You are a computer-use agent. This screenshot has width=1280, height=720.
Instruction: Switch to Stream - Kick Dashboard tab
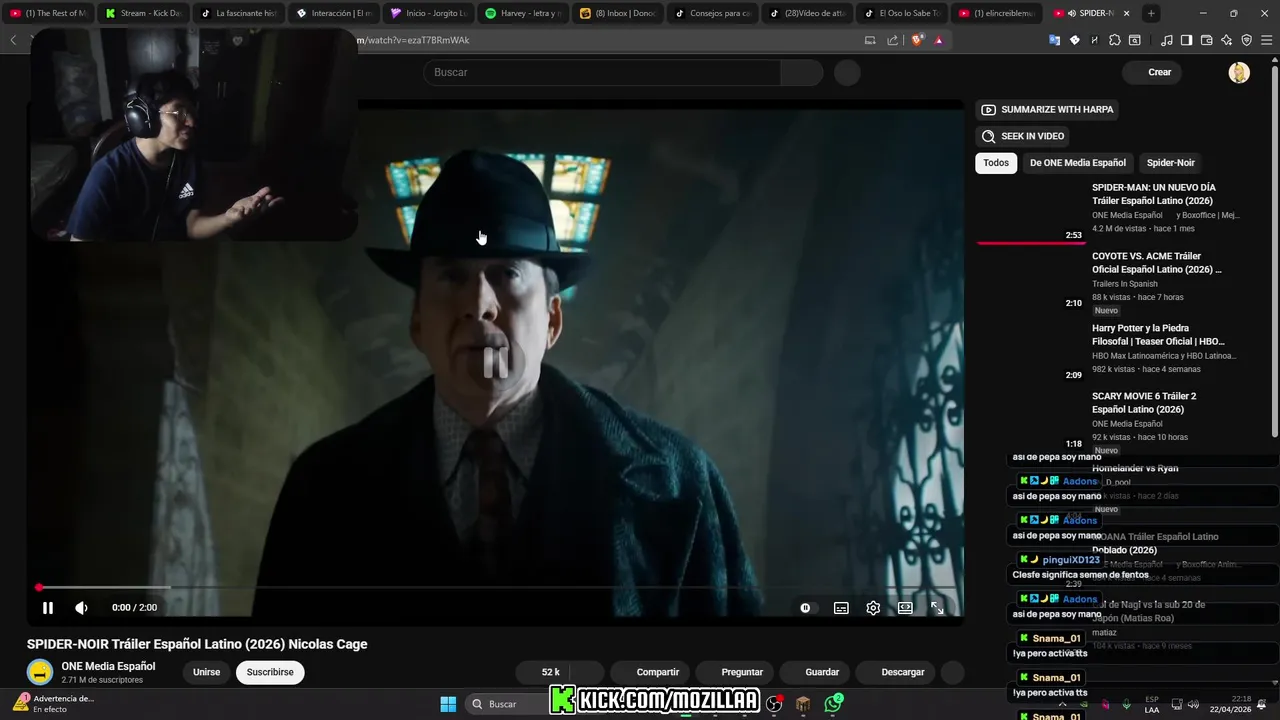point(144,13)
